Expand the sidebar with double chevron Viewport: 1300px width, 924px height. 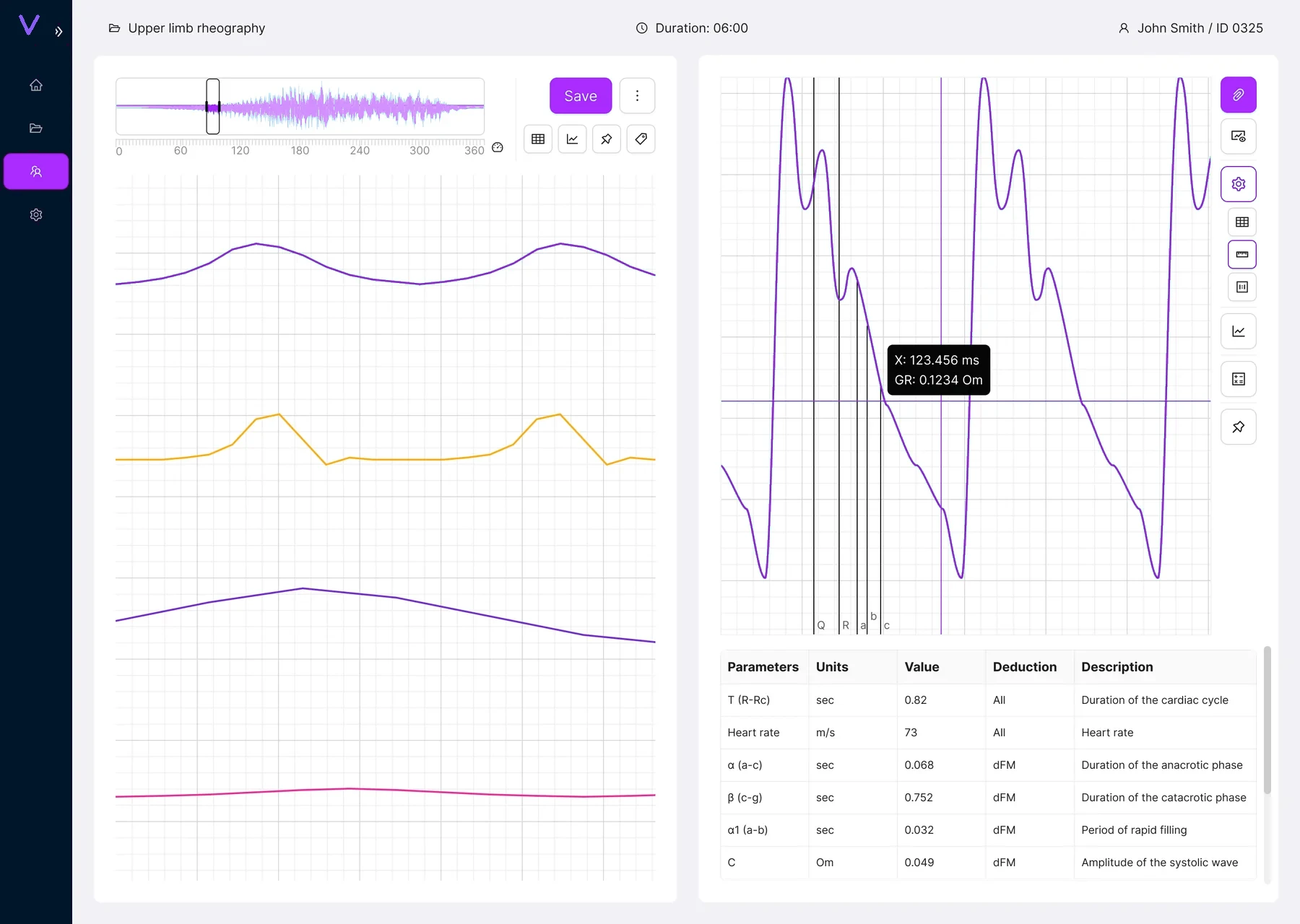coord(59,32)
